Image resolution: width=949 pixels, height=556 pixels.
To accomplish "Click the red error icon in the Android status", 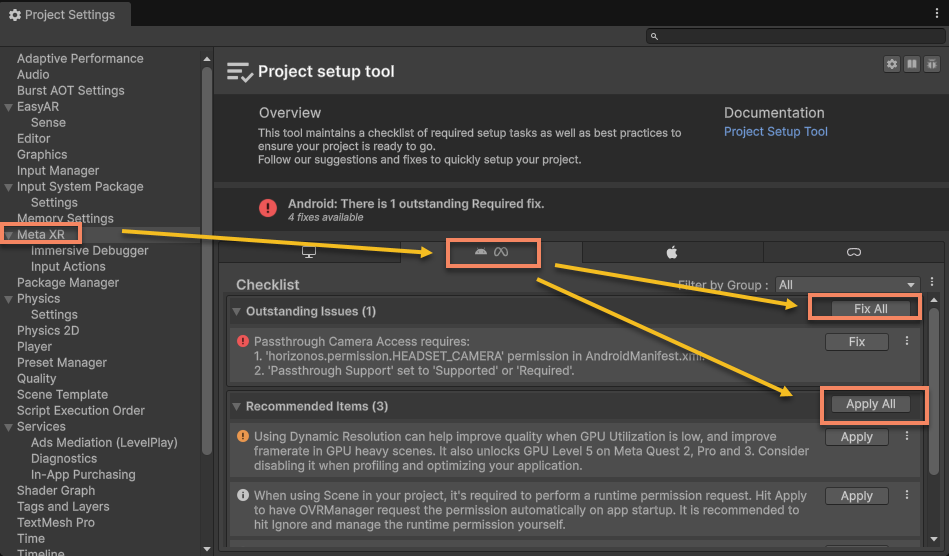I will 268,208.
